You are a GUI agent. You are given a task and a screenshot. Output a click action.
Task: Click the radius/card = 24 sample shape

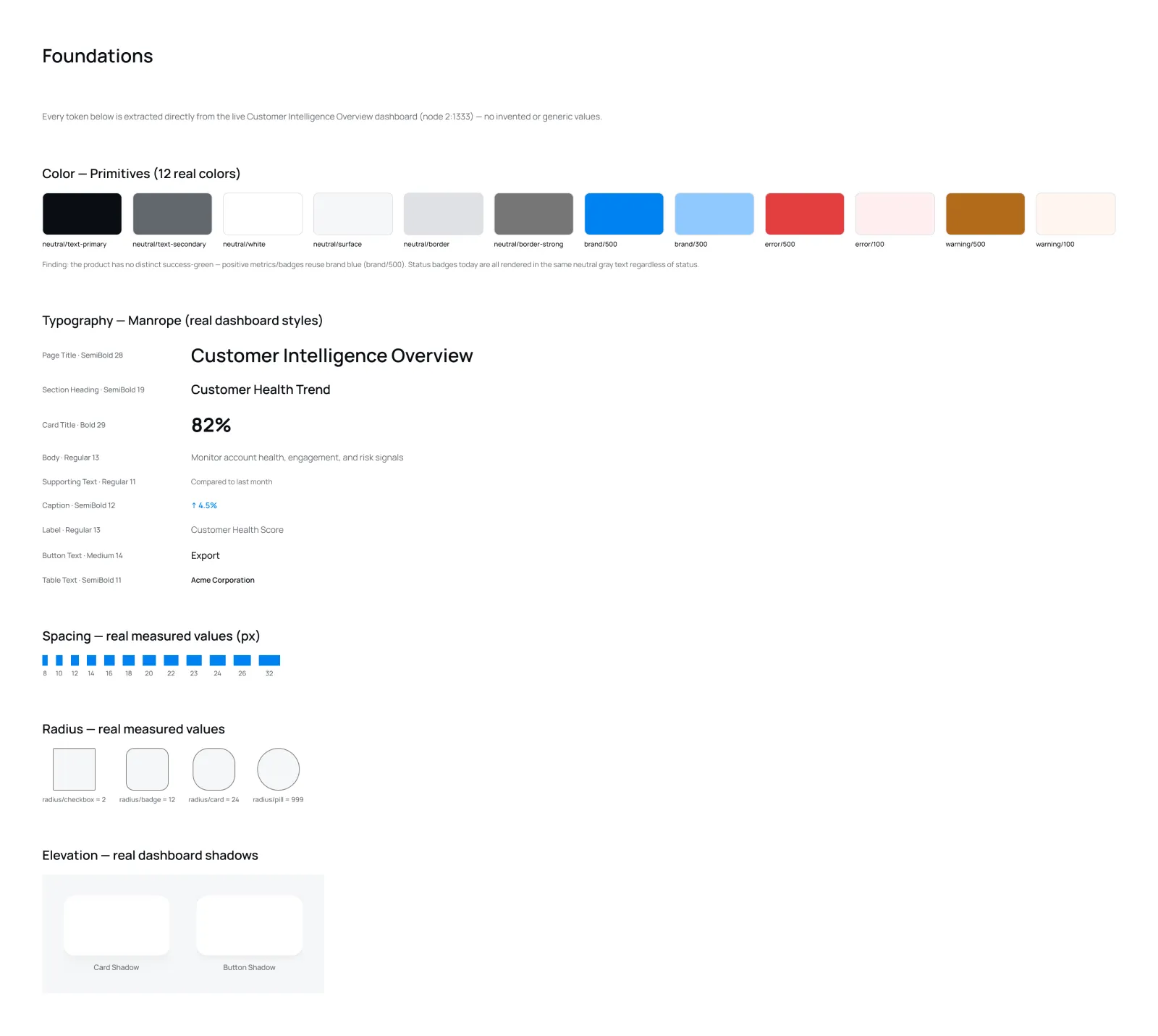(x=214, y=769)
